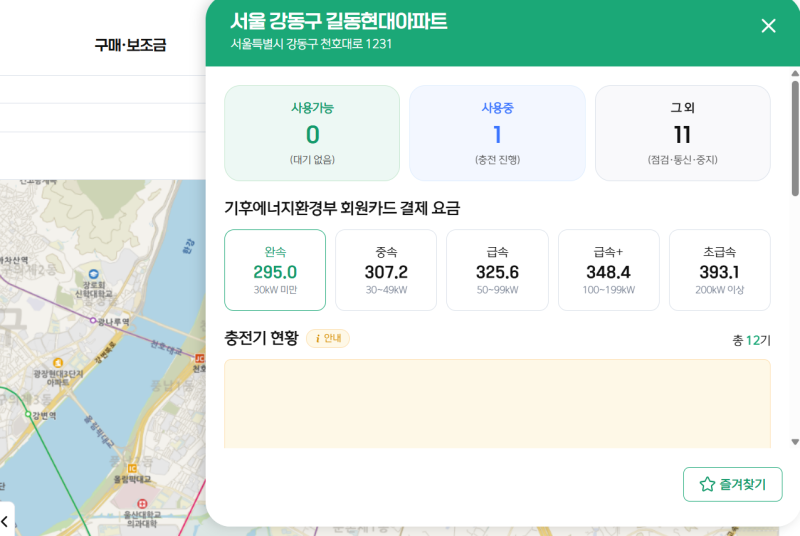Select the 급속+ 348.4 rate card
This screenshot has height=536, width=800.
click(608, 270)
